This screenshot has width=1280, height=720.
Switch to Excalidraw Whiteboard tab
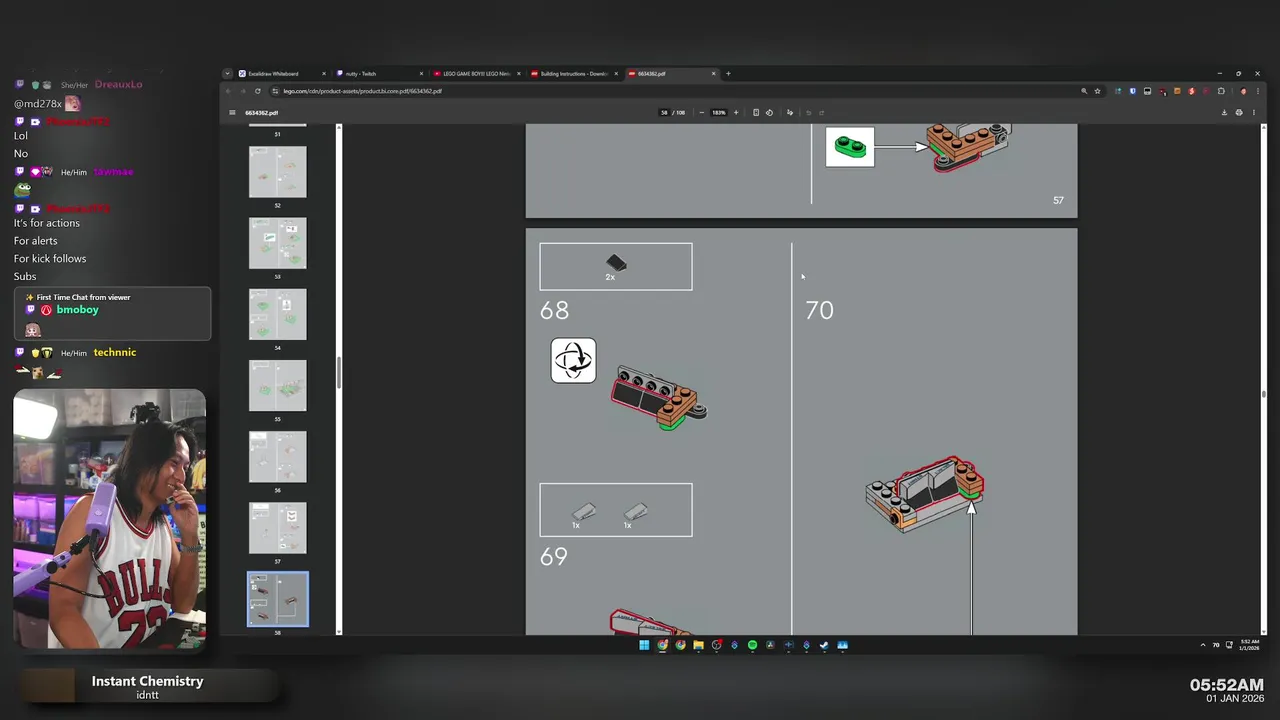pyautogui.click(x=280, y=73)
